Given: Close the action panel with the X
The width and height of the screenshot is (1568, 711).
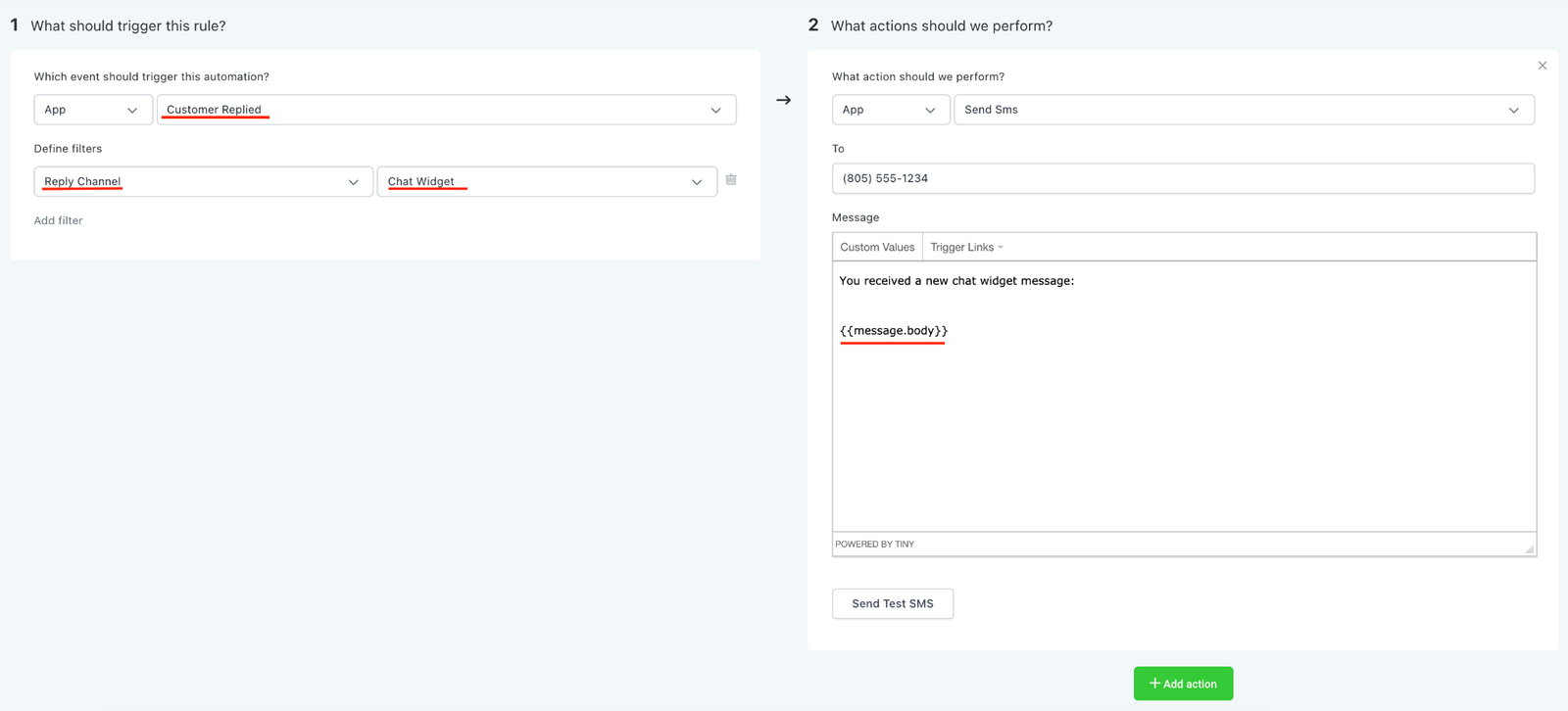Looking at the screenshot, I should pos(1542,66).
